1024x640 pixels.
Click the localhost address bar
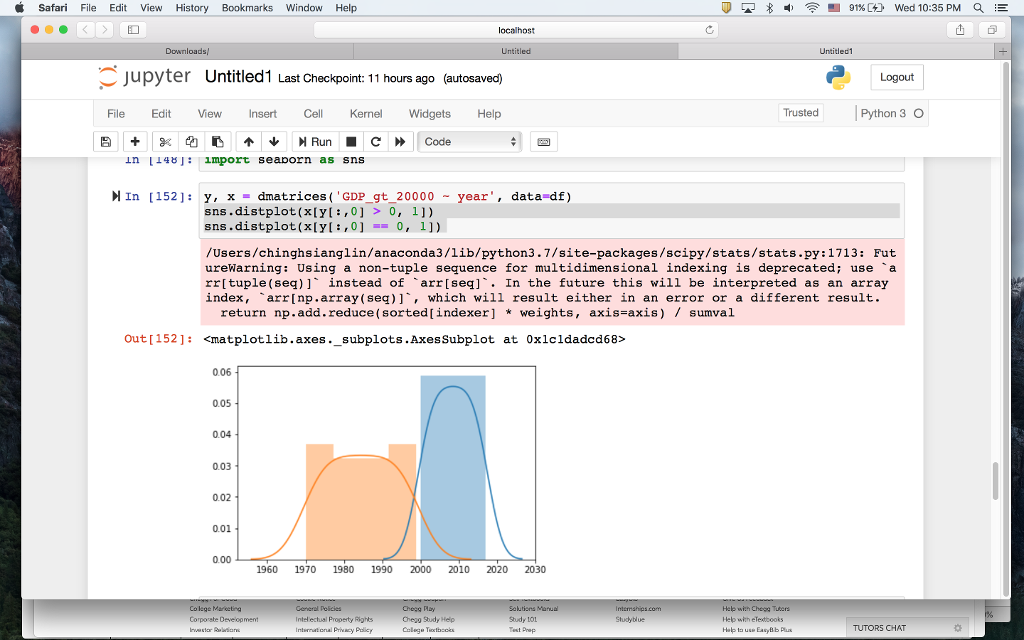516,30
